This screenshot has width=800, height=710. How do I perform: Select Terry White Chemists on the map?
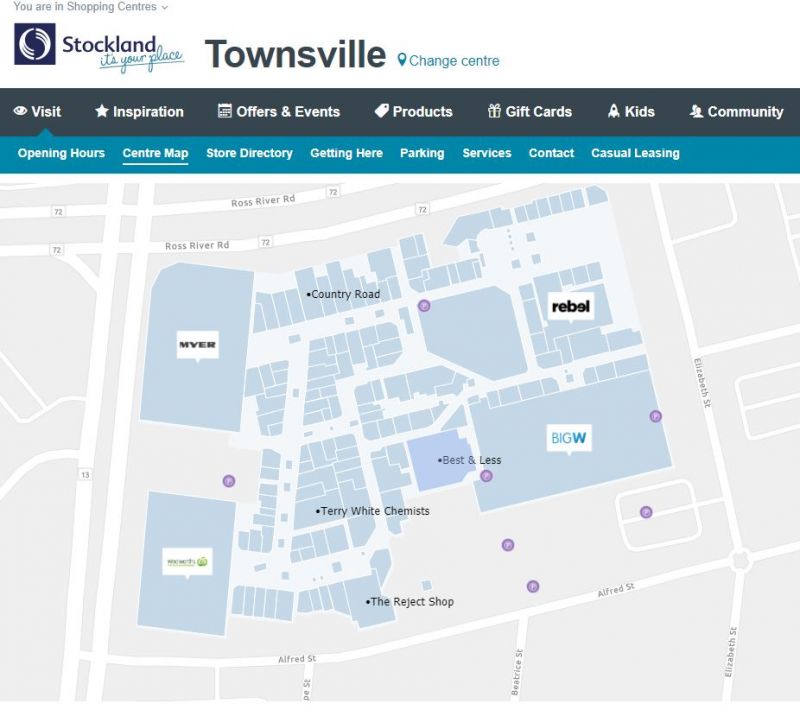tap(373, 511)
